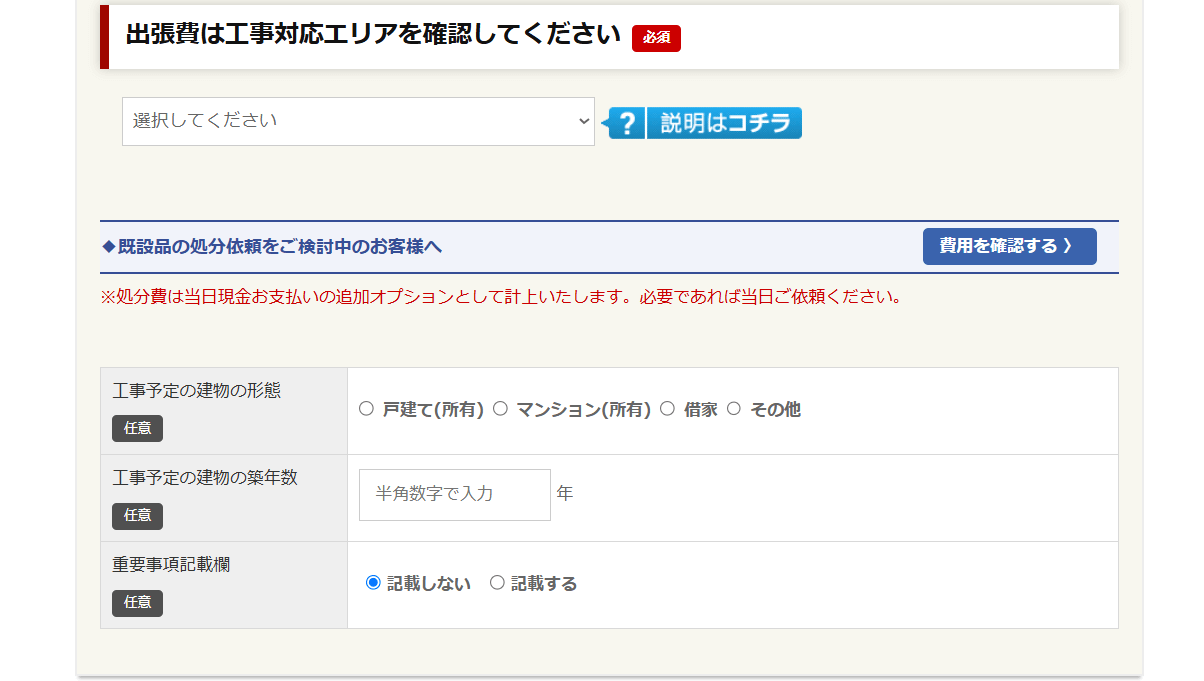Select the 戸建て(所有) radio option
Image resolution: width=1204 pixels, height=681 pixels.
[366, 409]
